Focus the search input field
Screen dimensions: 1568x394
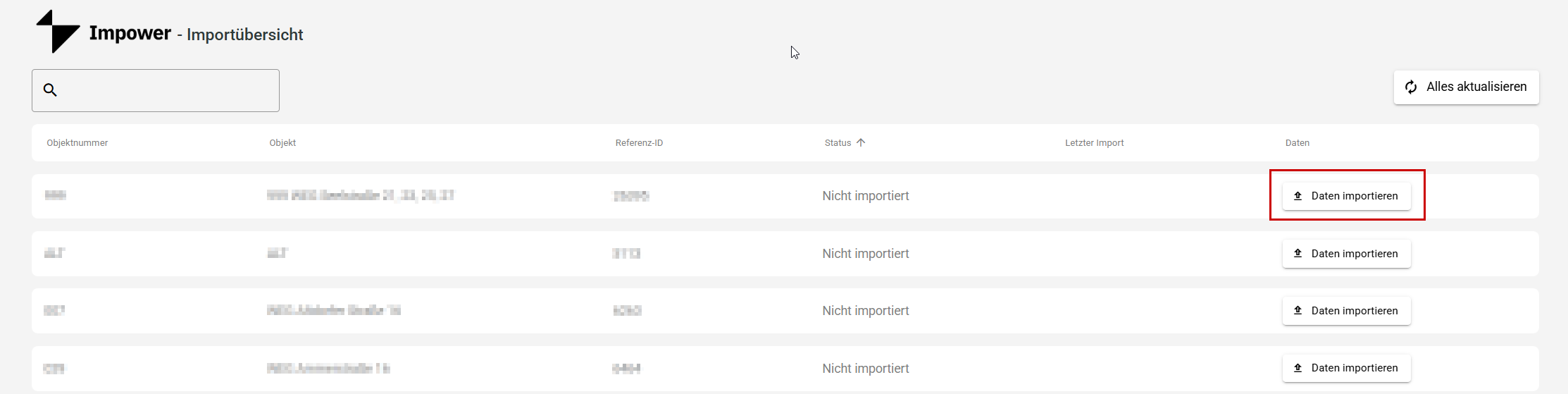168,90
